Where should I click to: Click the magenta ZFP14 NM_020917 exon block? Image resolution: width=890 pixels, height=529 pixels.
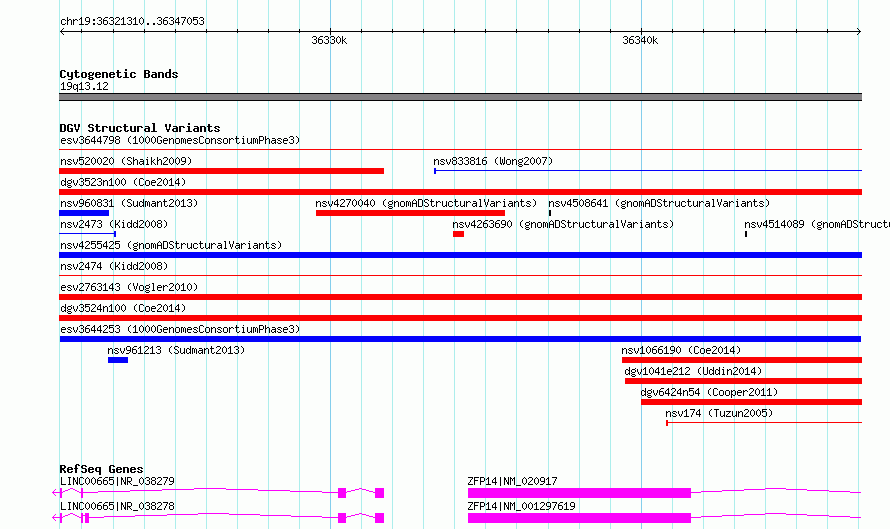(x=580, y=493)
